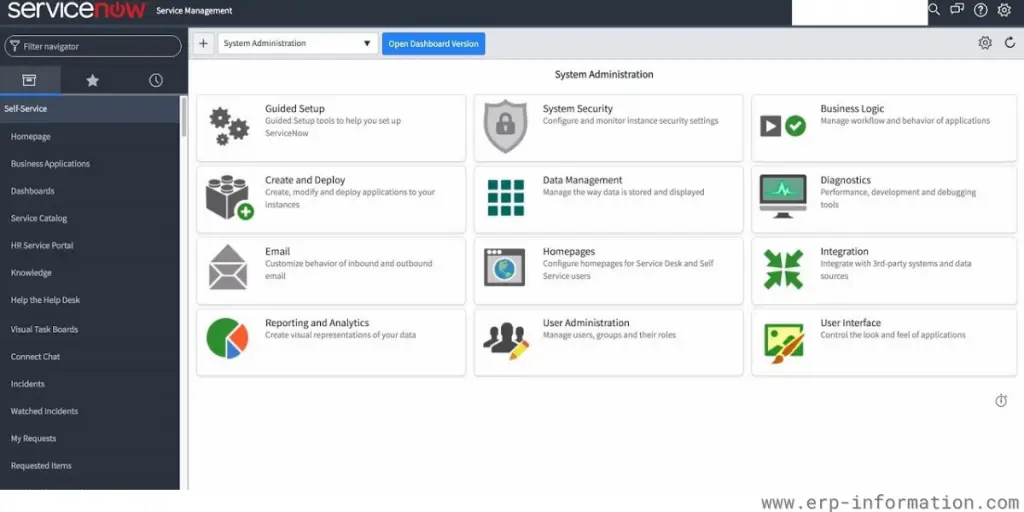The height and width of the screenshot is (512, 1024).
Task: Click the Data Management grid icon
Action: click(505, 197)
